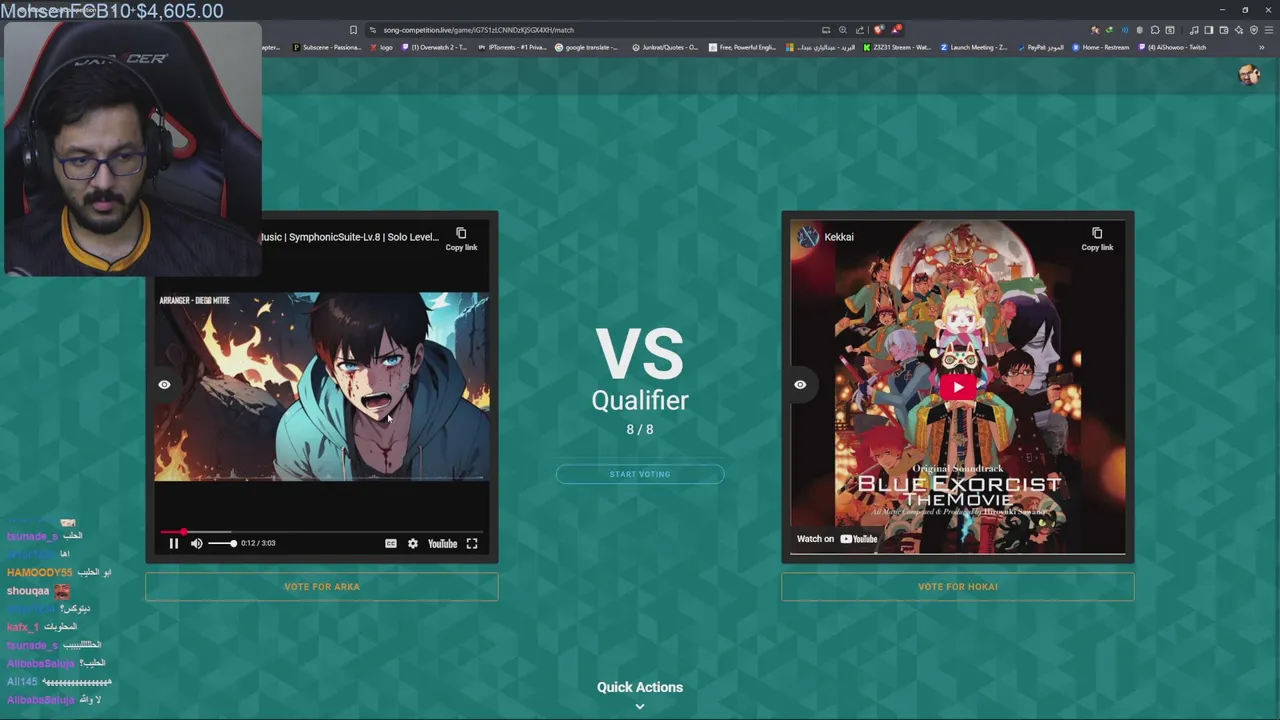This screenshot has width=1280, height=720.
Task: Vote for Hokai
Action: (957, 587)
